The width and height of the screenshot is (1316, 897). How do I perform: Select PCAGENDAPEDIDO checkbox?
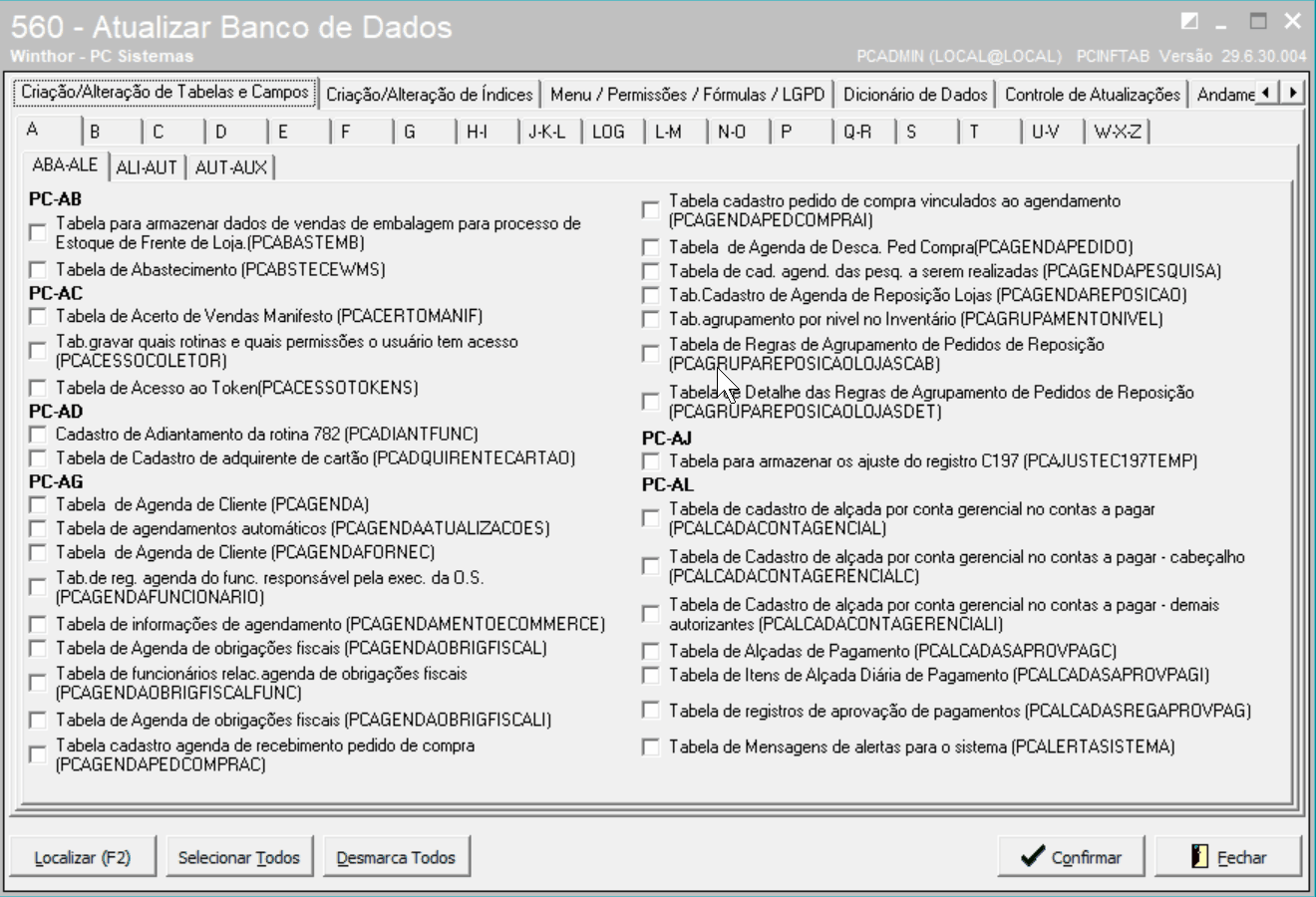pos(651,247)
